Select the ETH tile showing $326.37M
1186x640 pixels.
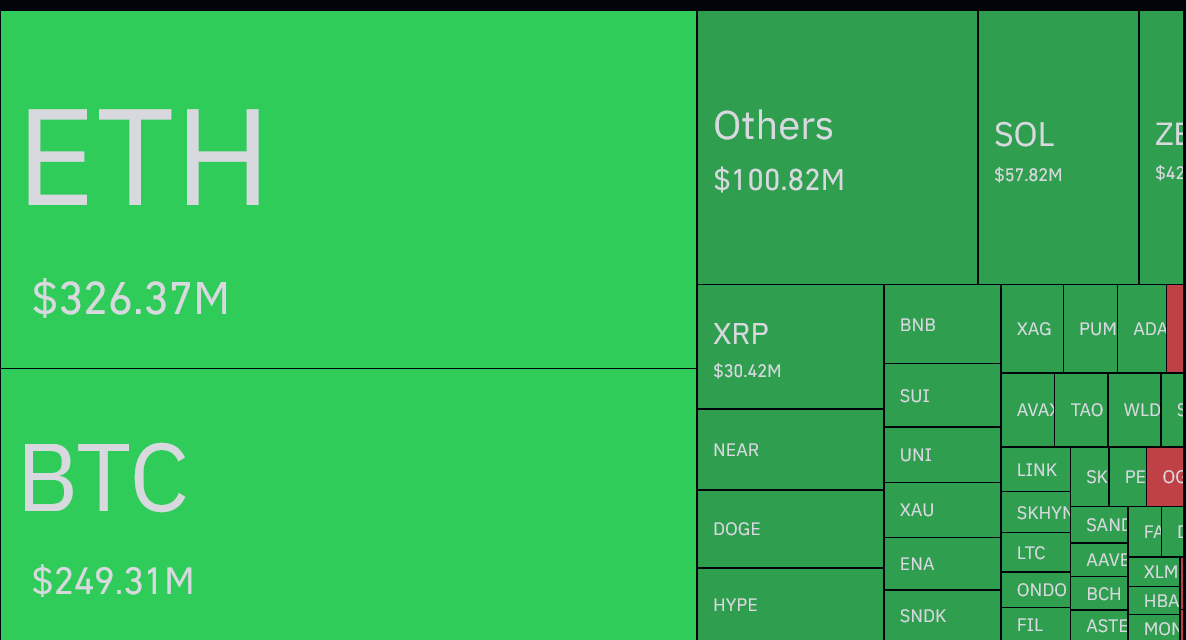click(348, 189)
